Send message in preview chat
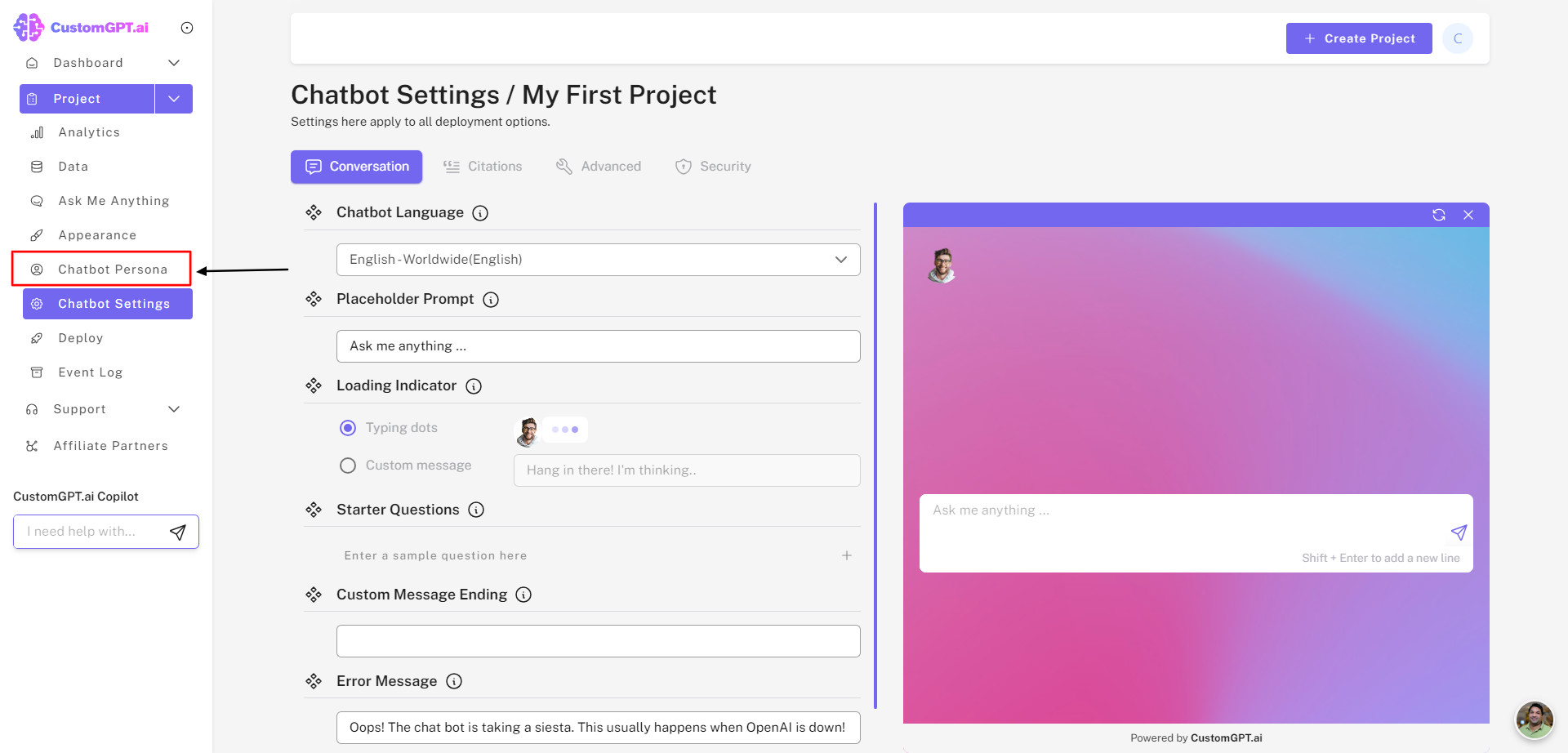The width and height of the screenshot is (1568, 753). click(1459, 532)
